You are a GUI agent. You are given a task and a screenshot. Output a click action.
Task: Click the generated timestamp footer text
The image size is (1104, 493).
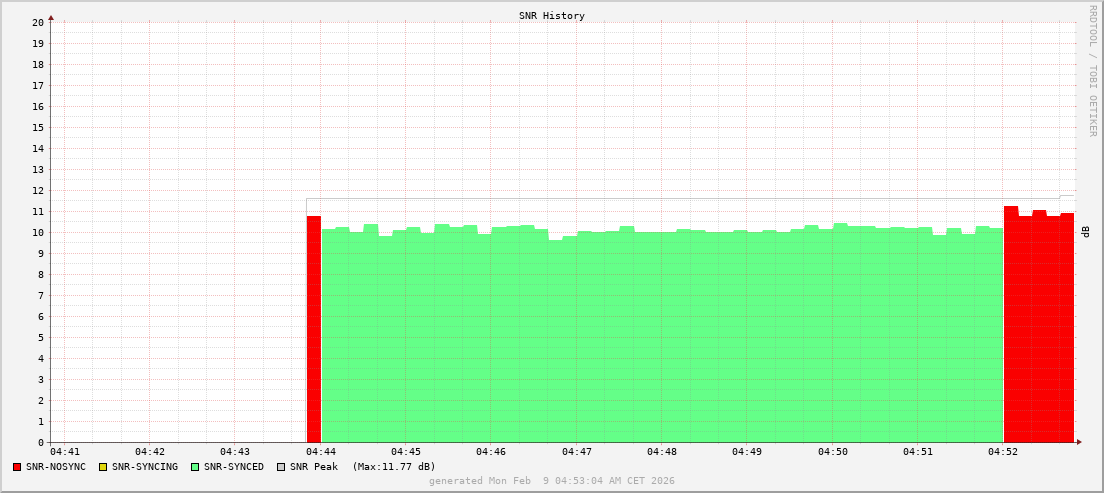[552, 481]
